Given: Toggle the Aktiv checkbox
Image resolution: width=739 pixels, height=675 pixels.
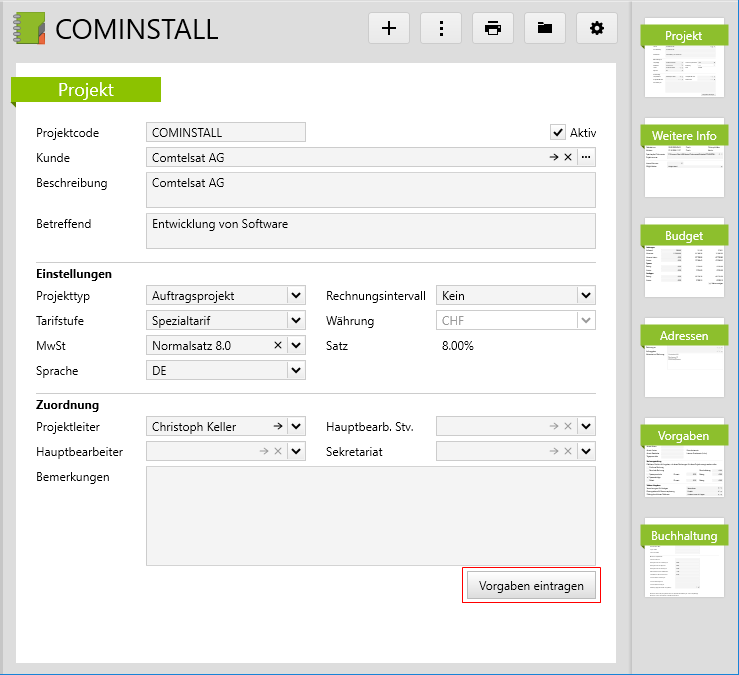Looking at the screenshot, I should click(558, 132).
